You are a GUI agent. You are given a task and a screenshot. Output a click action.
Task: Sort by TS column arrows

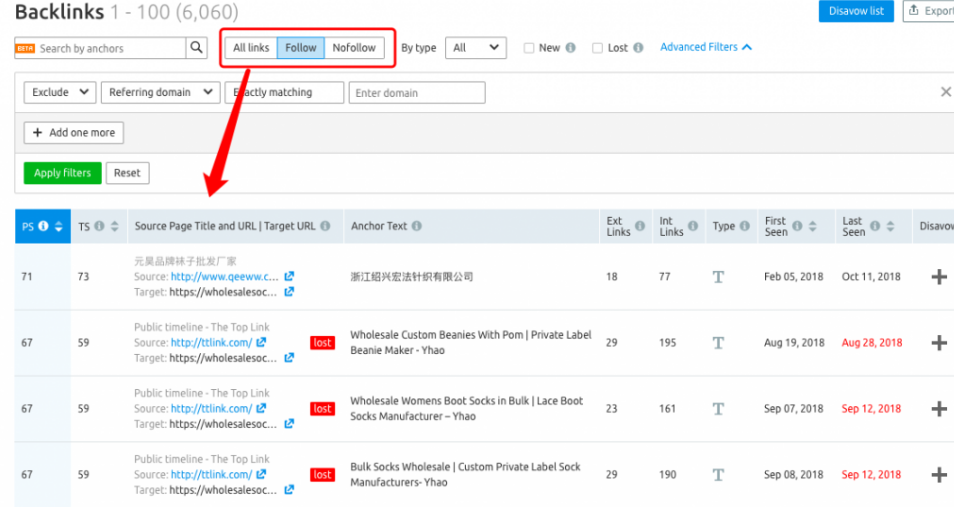coord(114,226)
